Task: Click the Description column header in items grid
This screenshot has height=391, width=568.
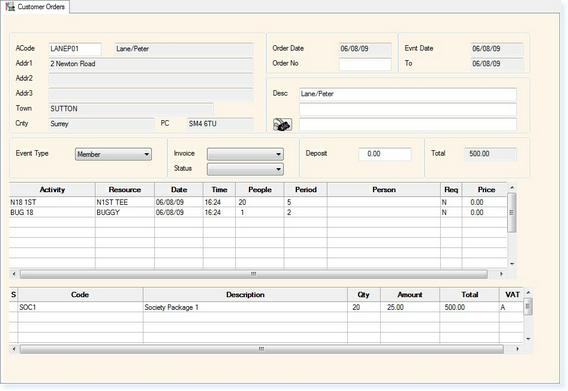Action: pyautogui.click(x=245, y=295)
